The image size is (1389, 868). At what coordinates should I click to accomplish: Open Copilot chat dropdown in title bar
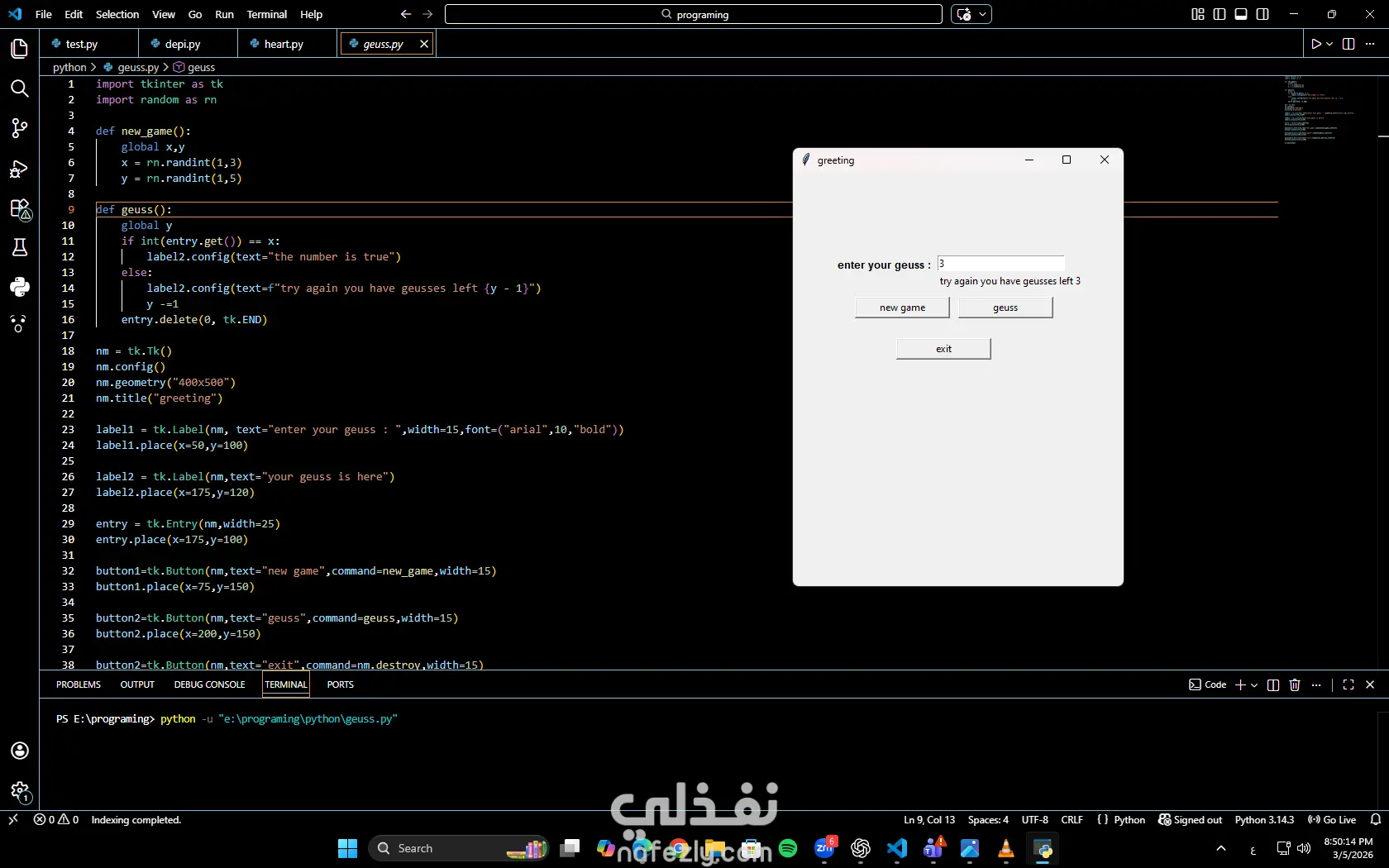(982, 14)
